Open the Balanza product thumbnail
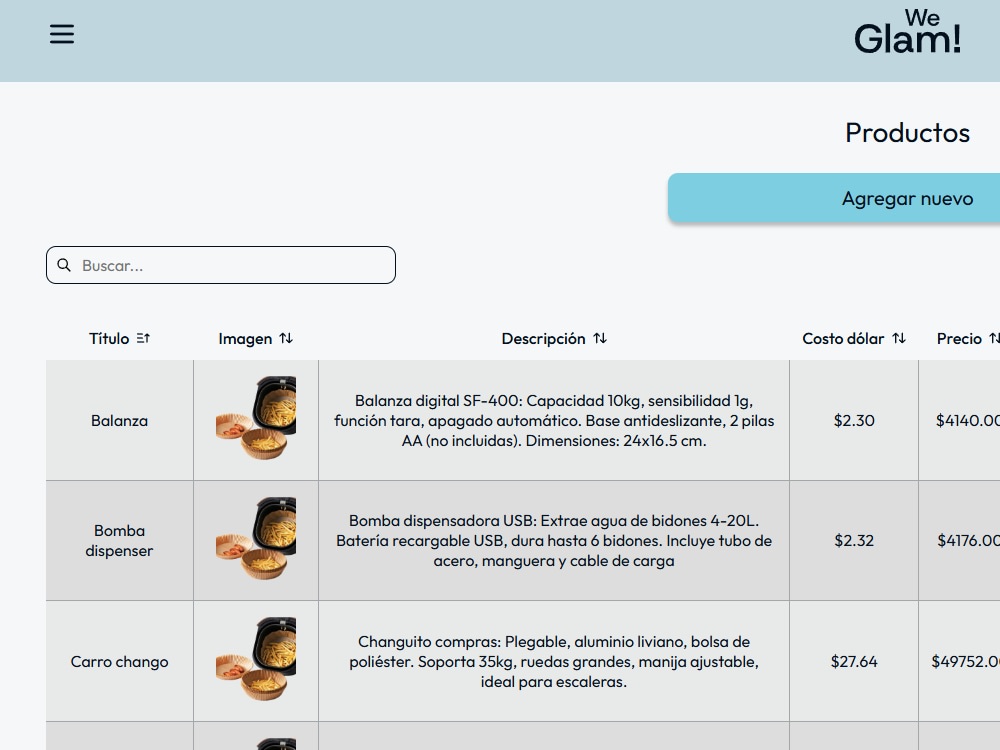Image resolution: width=1000 pixels, height=750 pixels. point(256,418)
